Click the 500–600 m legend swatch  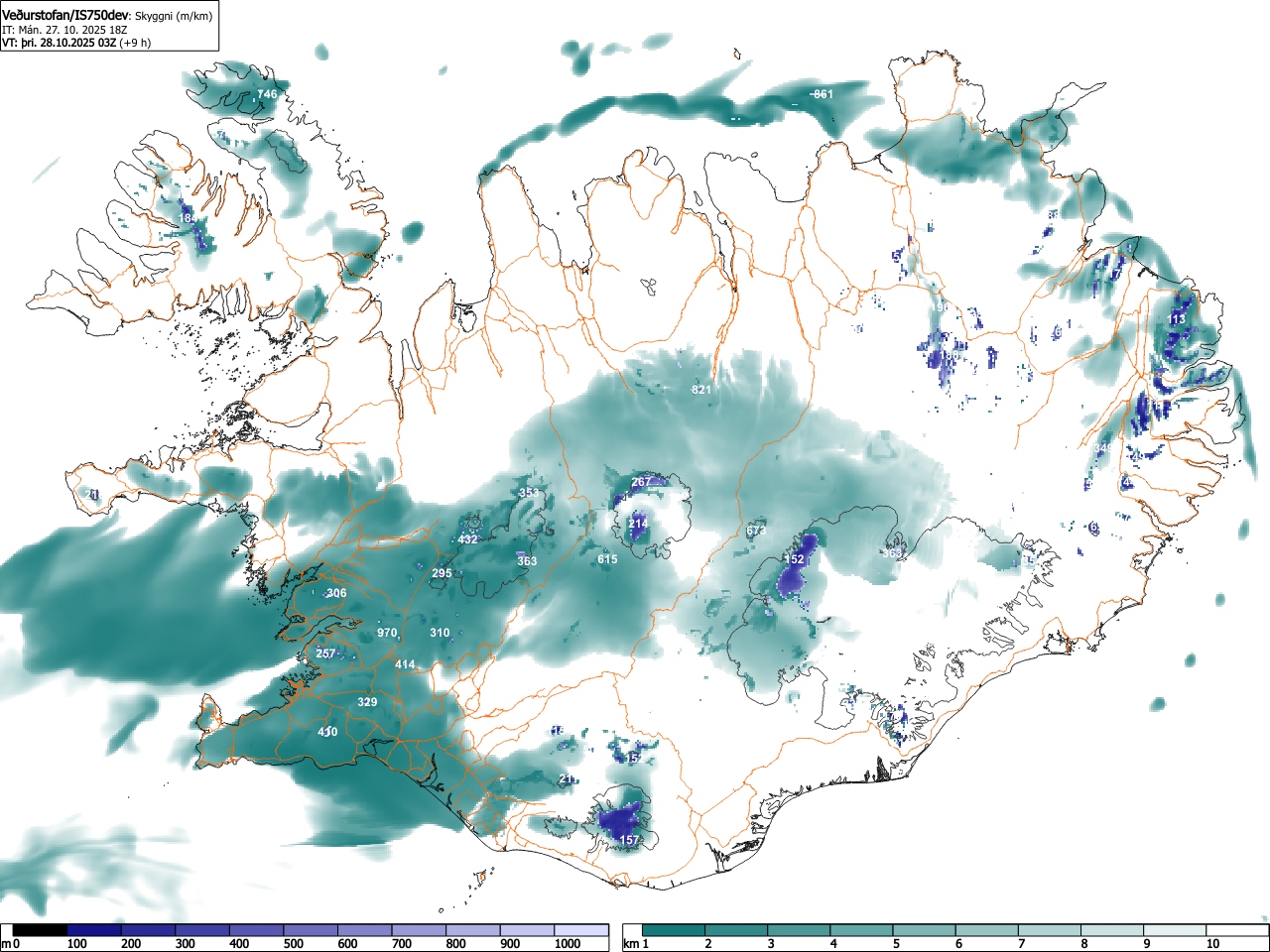tap(311, 930)
